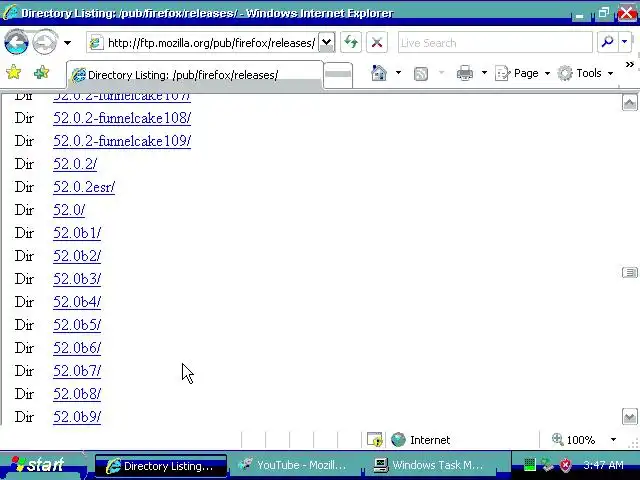Image resolution: width=640 pixels, height=480 pixels.
Task: Switch to Windows Task Manager taskbar button
Action: point(432,465)
